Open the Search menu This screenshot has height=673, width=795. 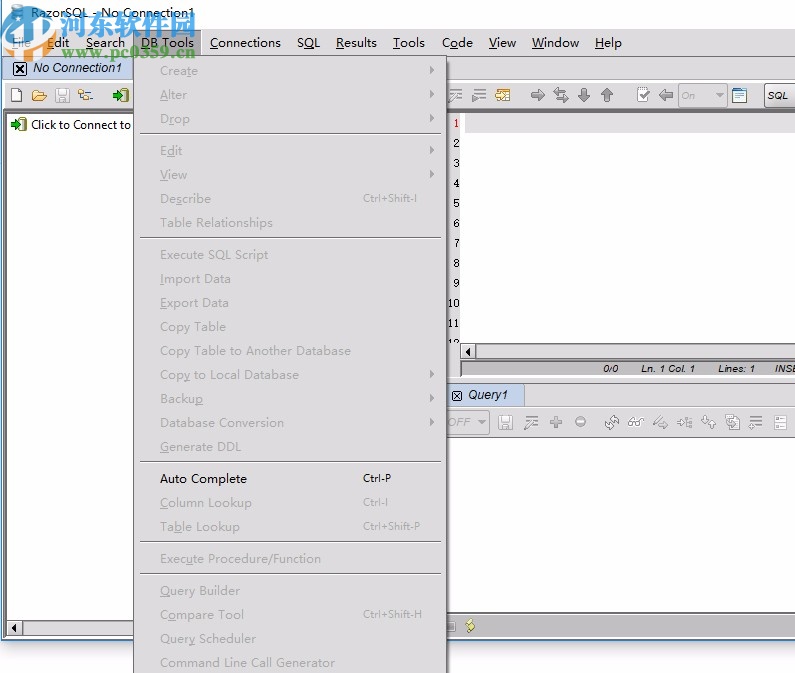105,43
